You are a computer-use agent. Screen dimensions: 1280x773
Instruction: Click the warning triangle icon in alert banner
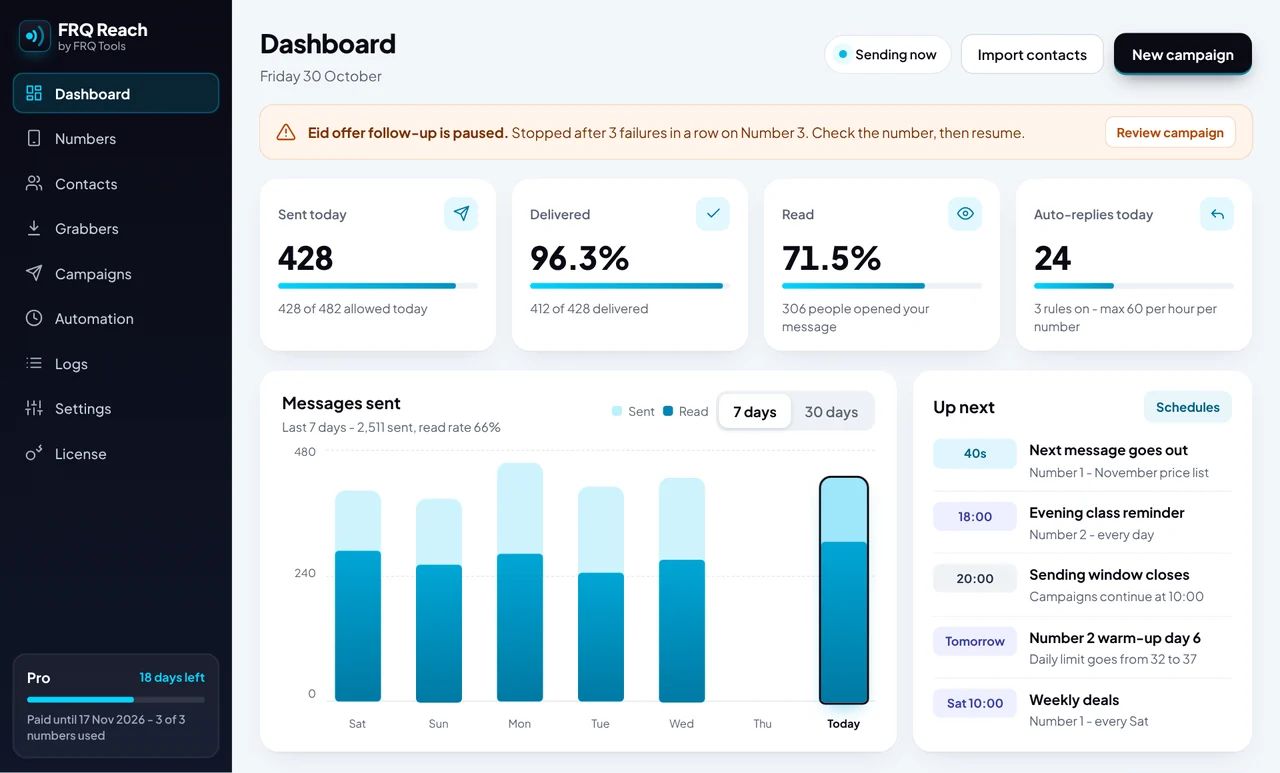coord(286,132)
